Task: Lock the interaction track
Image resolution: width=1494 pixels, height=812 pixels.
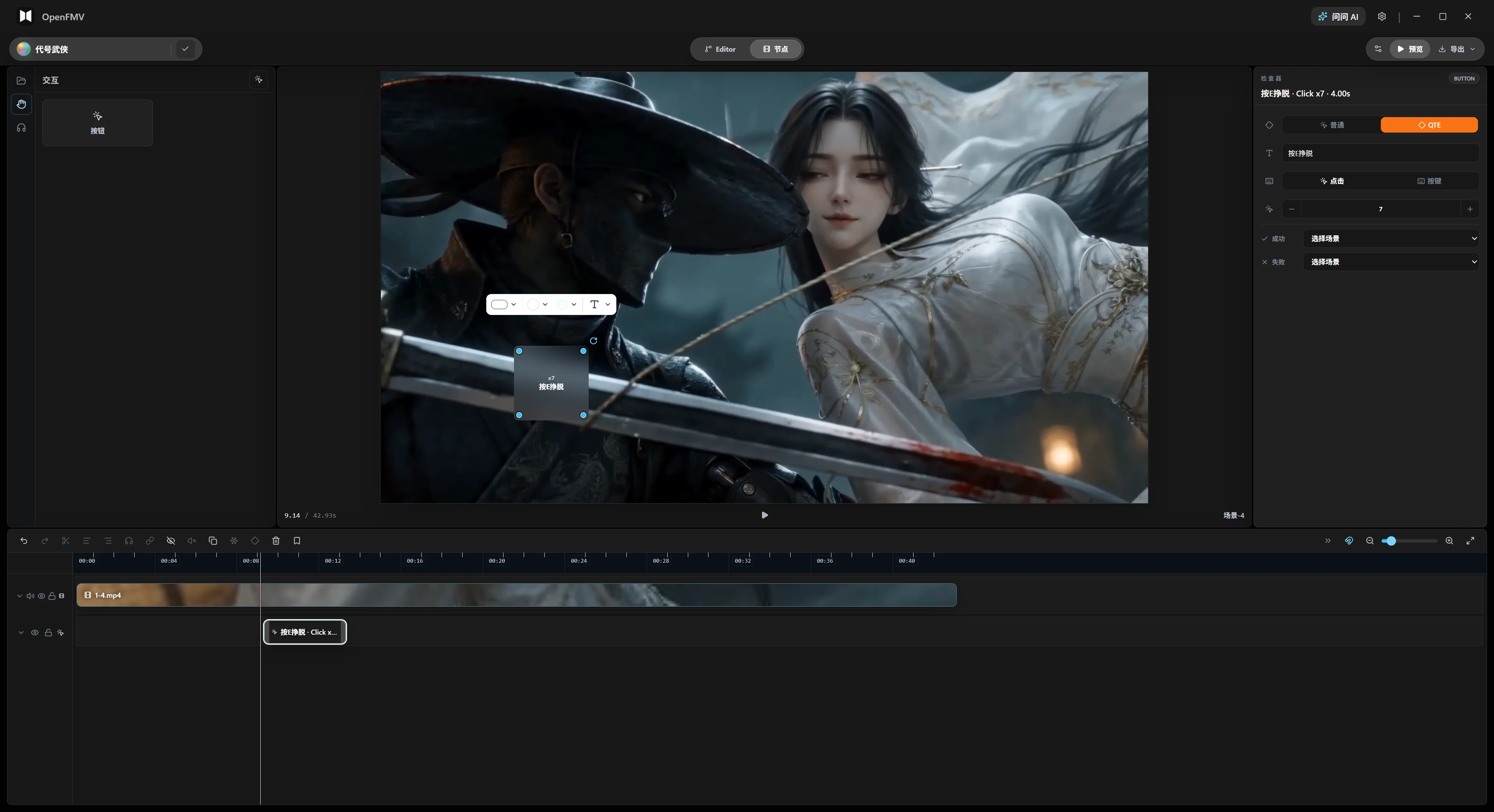Action: coord(48,632)
